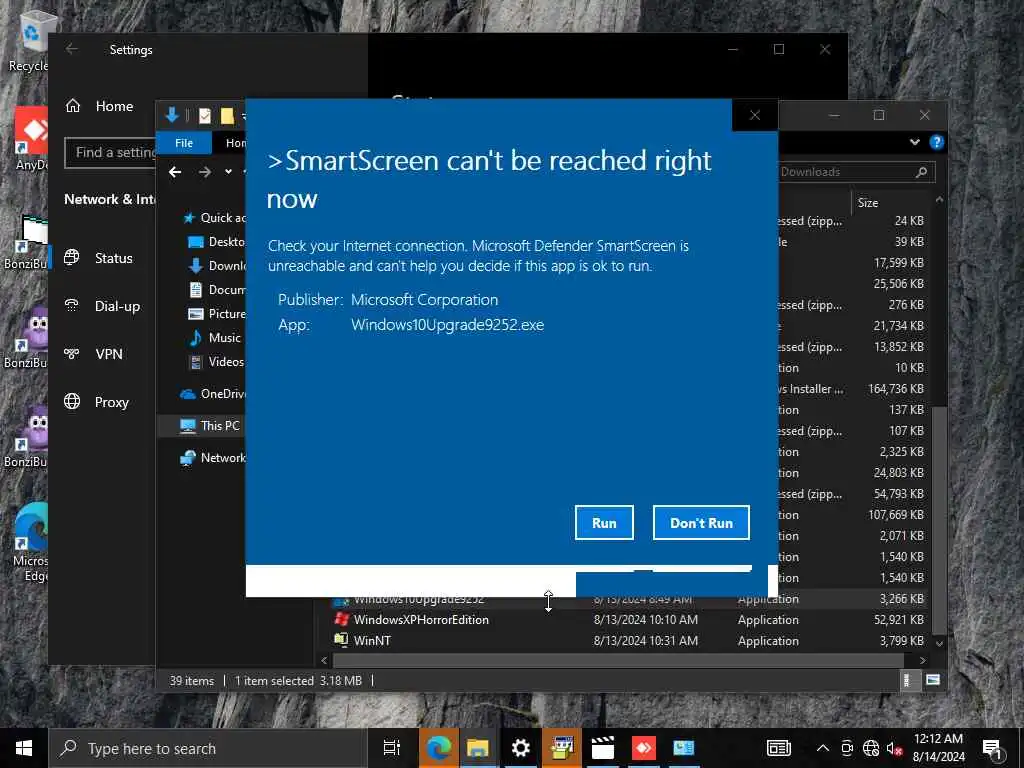Click the Properties quick access toolbar icon
The height and width of the screenshot is (768, 1024).
205,116
